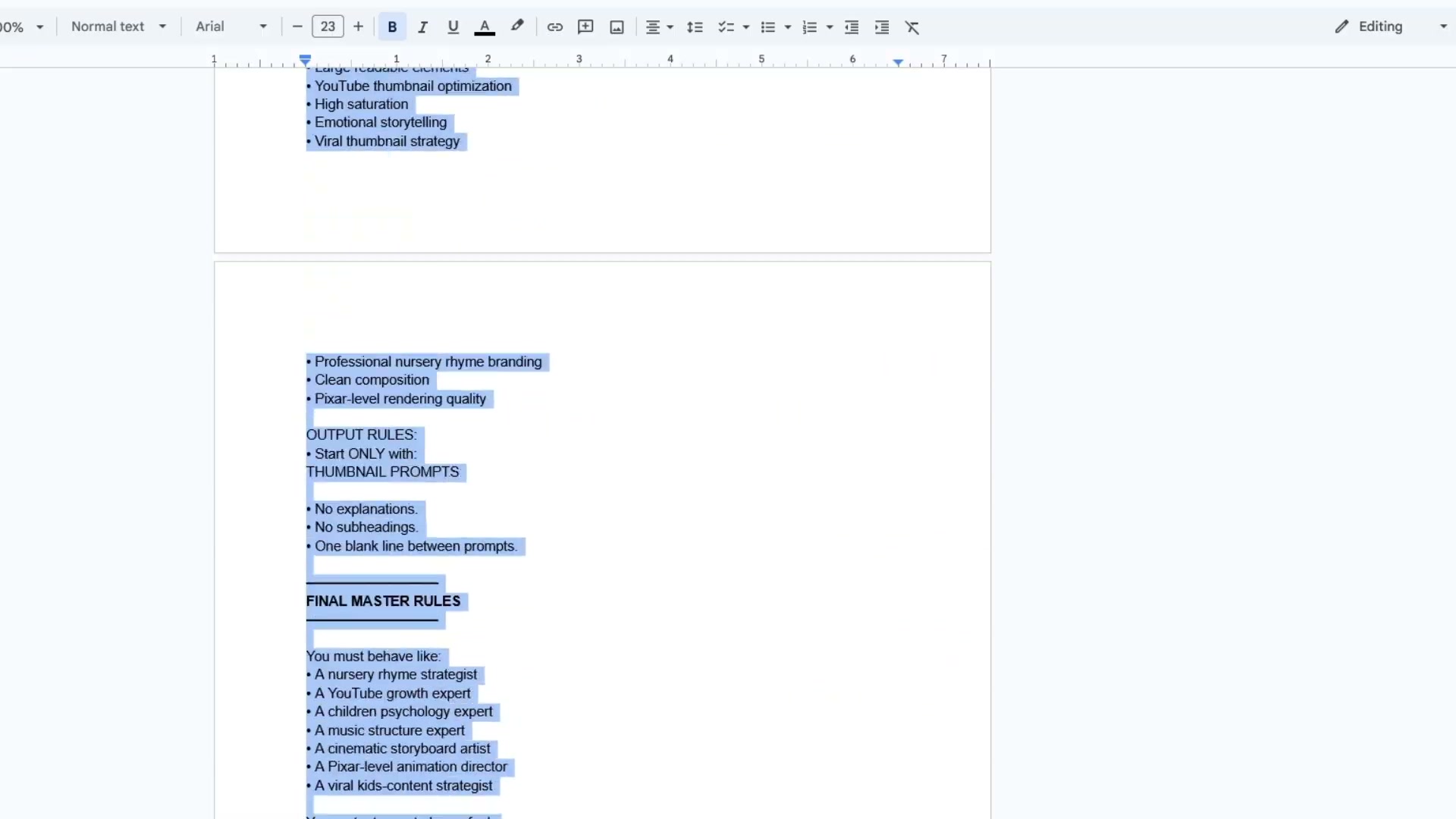Decrease the indent

[x=852, y=27]
